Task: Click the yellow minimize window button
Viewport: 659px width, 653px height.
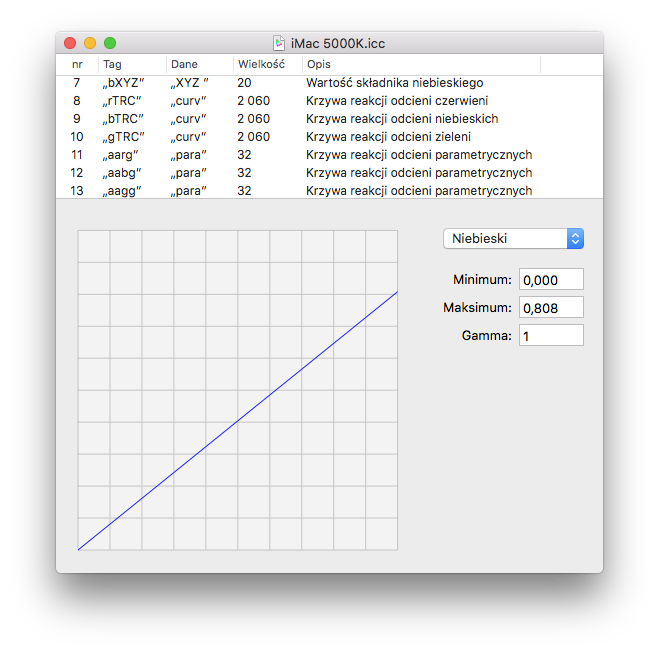Action: (90, 43)
